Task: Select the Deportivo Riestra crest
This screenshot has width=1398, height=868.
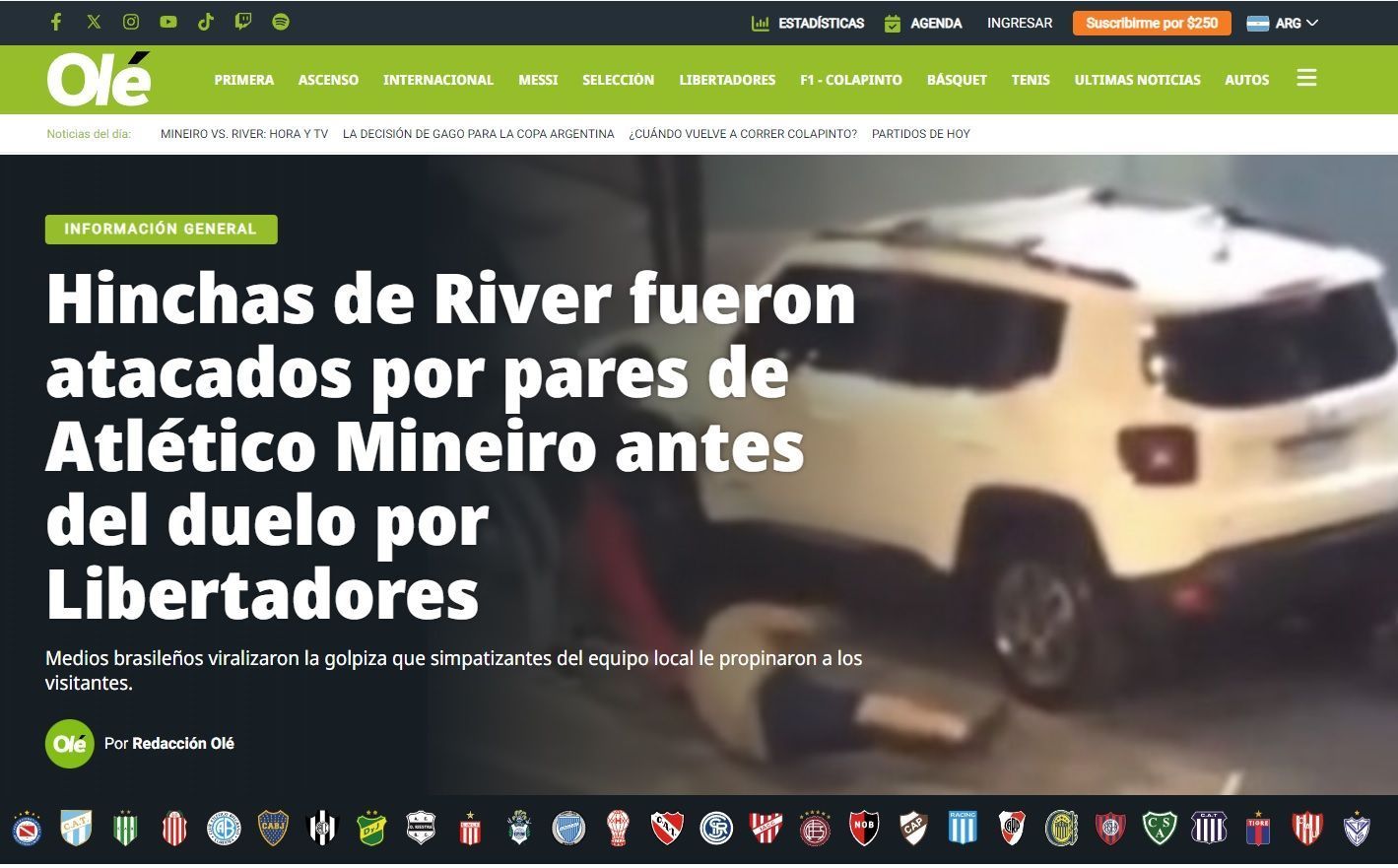Action: [x=421, y=829]
